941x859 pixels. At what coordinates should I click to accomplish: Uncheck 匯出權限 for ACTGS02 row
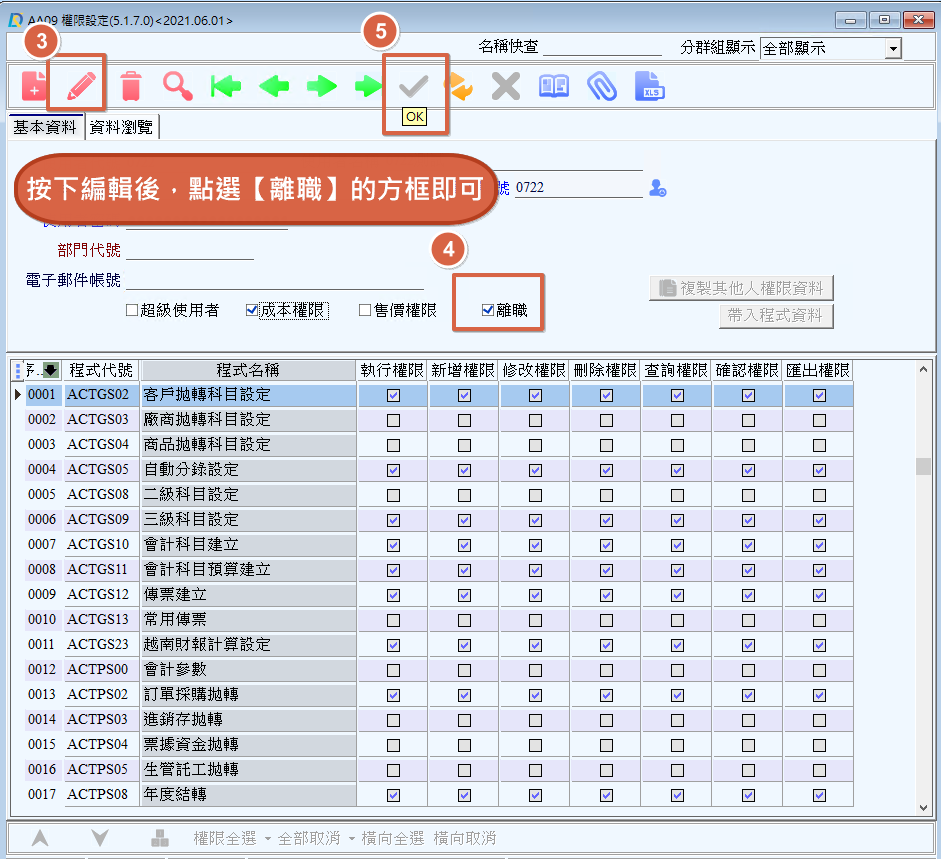(819, 395)
